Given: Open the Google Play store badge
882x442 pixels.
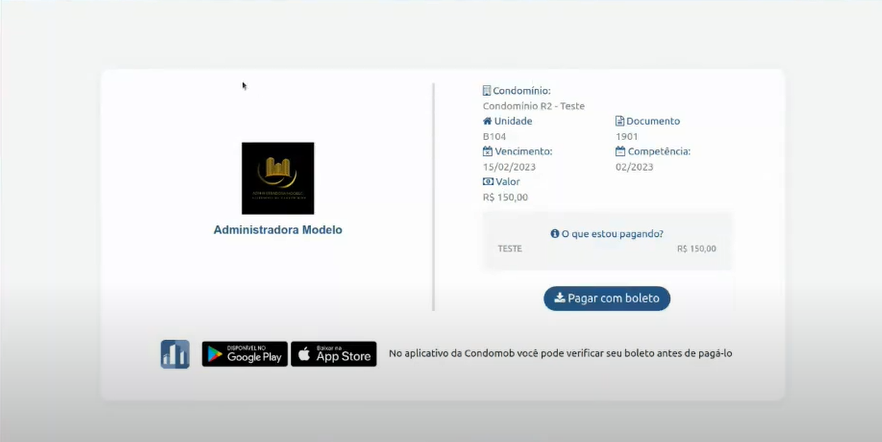Looking at the screenshot, I should tap(245, 354).
